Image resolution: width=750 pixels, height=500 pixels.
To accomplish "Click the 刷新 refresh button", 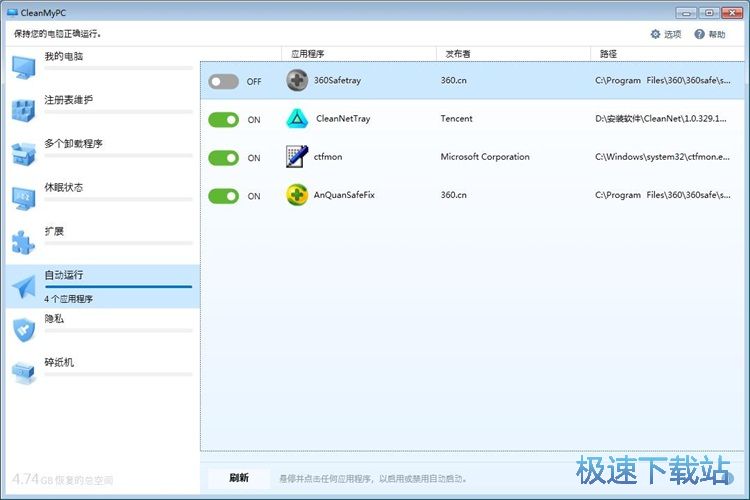I will (x=239, y=478).
